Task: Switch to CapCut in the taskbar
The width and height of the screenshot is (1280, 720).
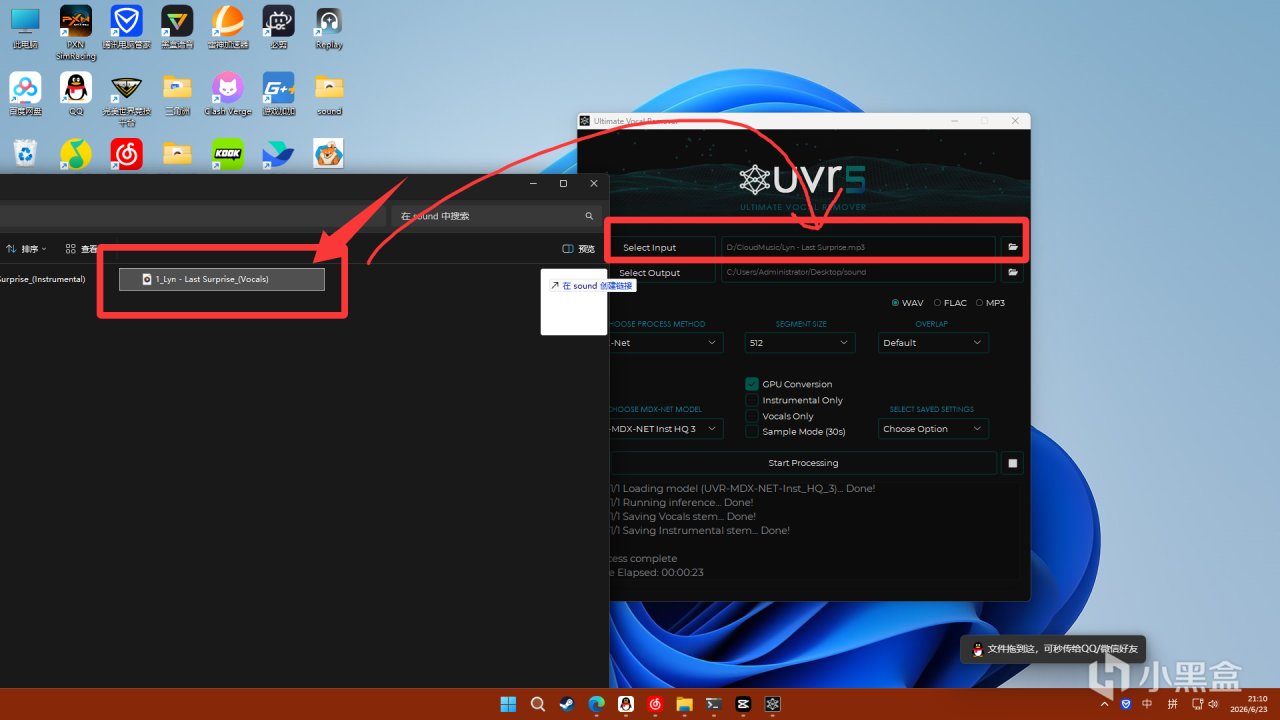Action: (743, 704)
